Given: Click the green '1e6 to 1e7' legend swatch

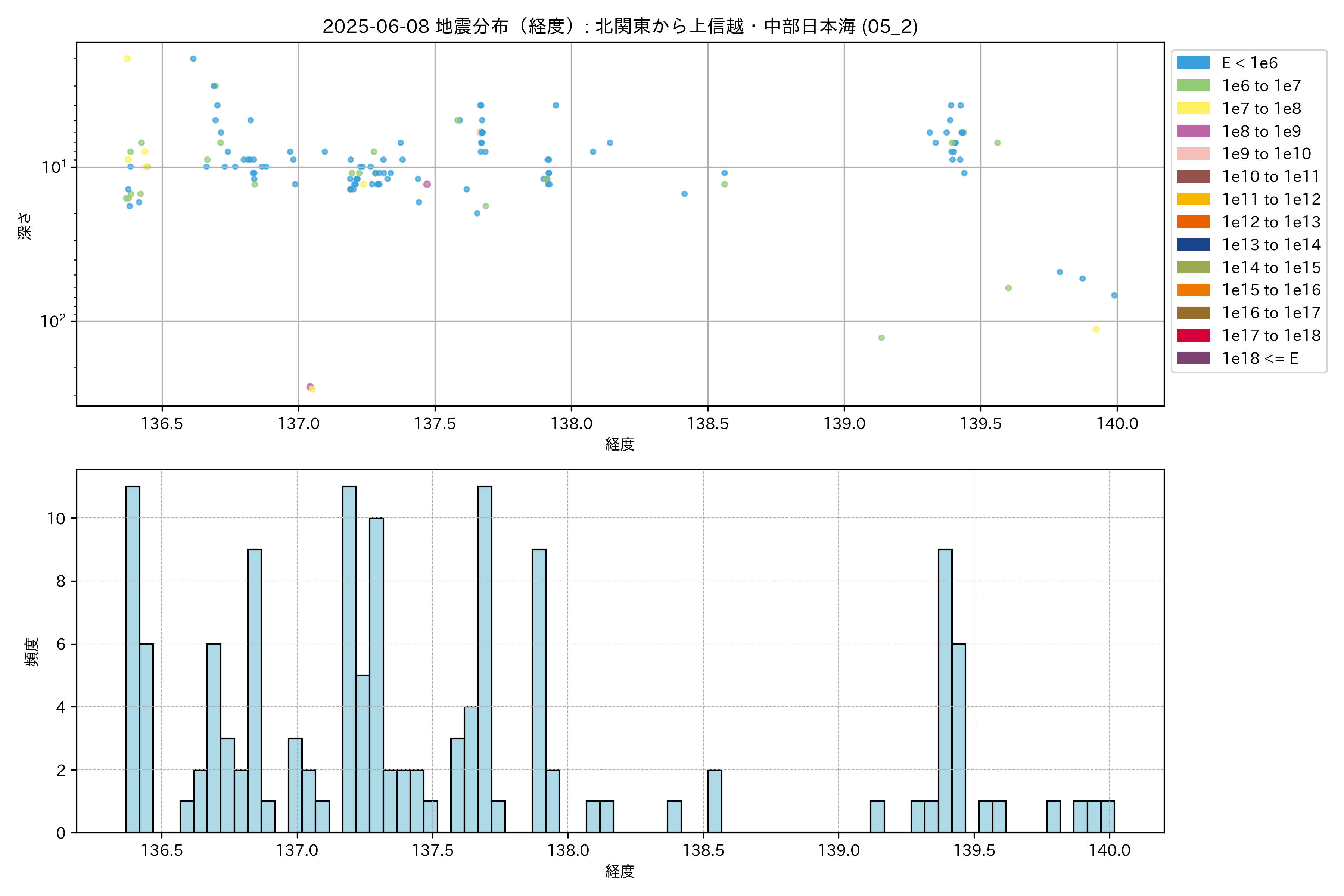Looking at the screenshot, I should tap(1192, 86).
